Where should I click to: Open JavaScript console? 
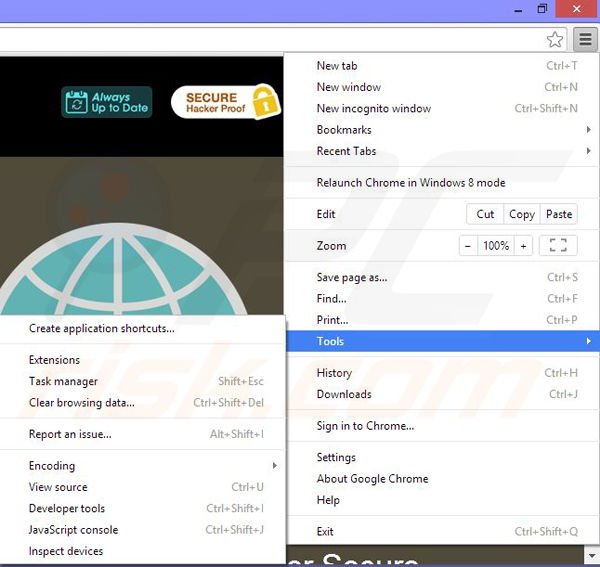[x=142, y=530]
